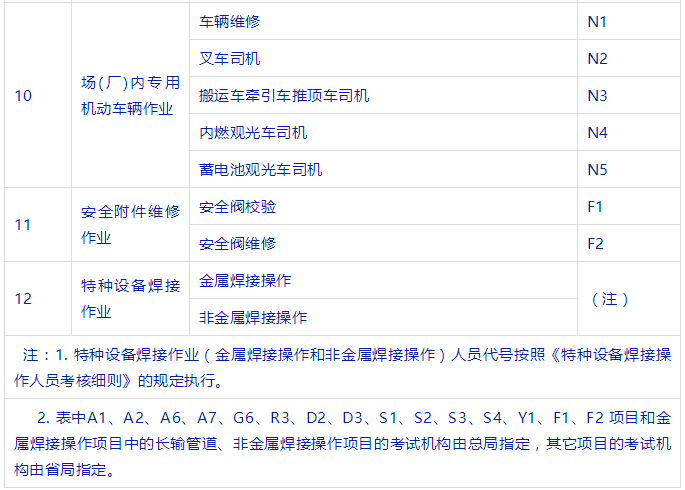This screenshot has width=685, height=490.
Task: Click the row number 10 cell
Action: tap(24, 96)
